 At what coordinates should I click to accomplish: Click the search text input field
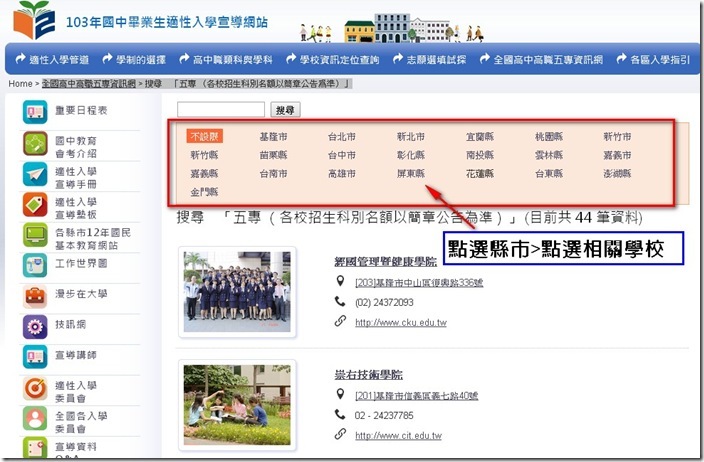coord(221,110)
